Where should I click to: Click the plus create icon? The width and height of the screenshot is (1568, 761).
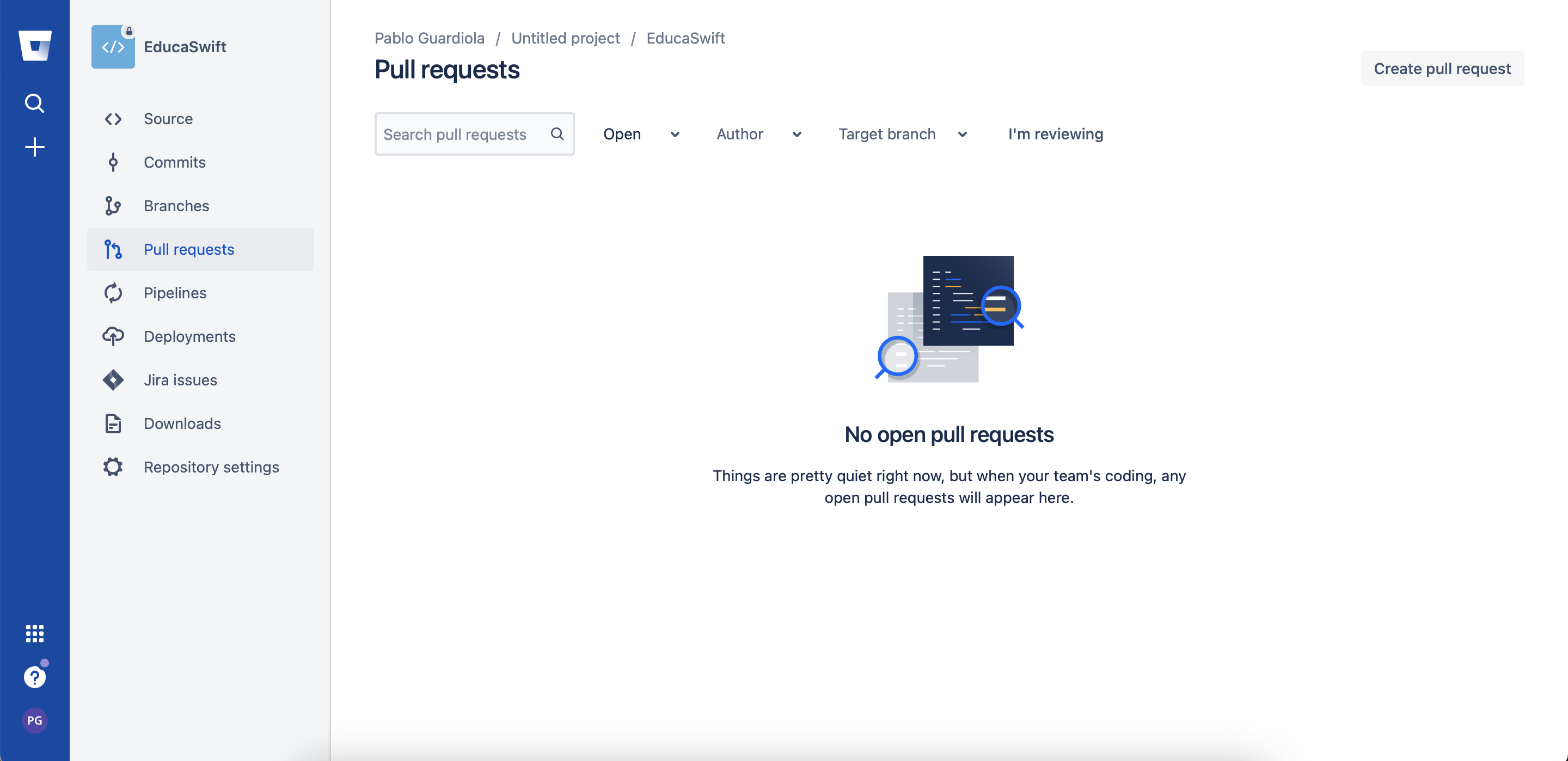point(35,147)
